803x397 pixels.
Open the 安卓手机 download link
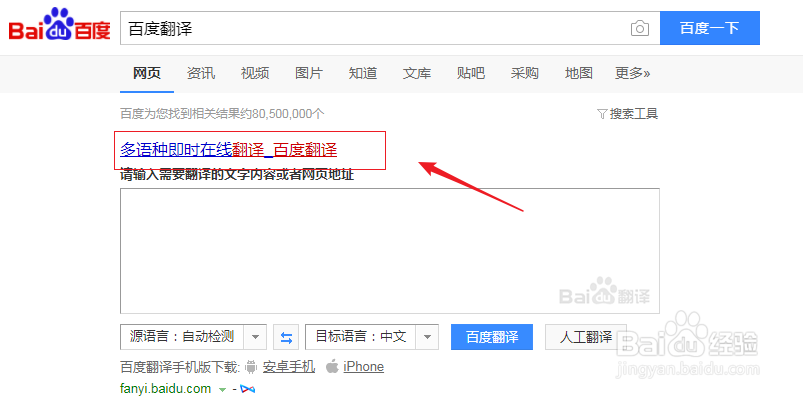(x=289, y=367)
